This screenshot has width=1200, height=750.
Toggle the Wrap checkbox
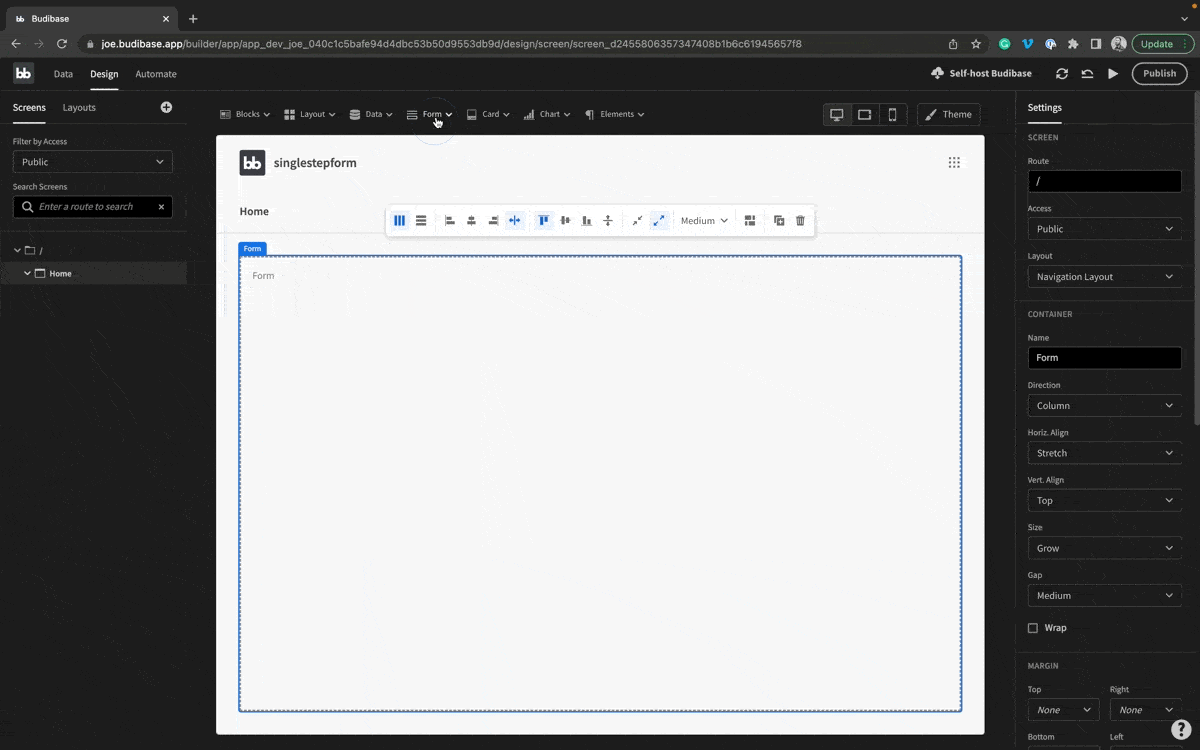[x=1033, y=628]
